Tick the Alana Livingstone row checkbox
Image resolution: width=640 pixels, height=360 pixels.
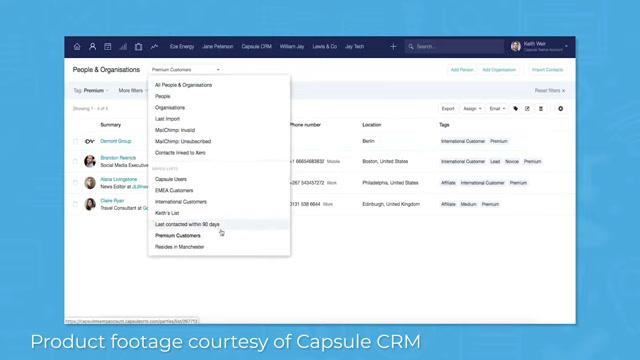click(75, 182)
